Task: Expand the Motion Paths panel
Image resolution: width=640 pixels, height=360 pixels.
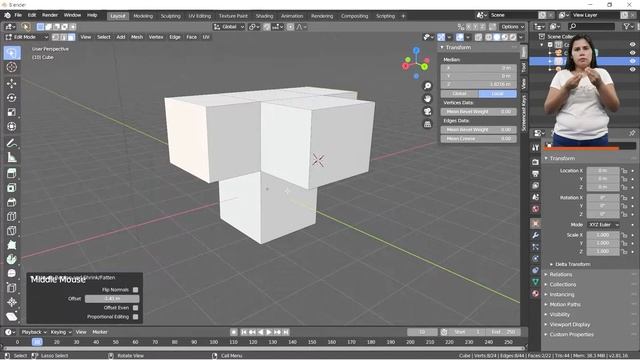Action: [564, 304]
